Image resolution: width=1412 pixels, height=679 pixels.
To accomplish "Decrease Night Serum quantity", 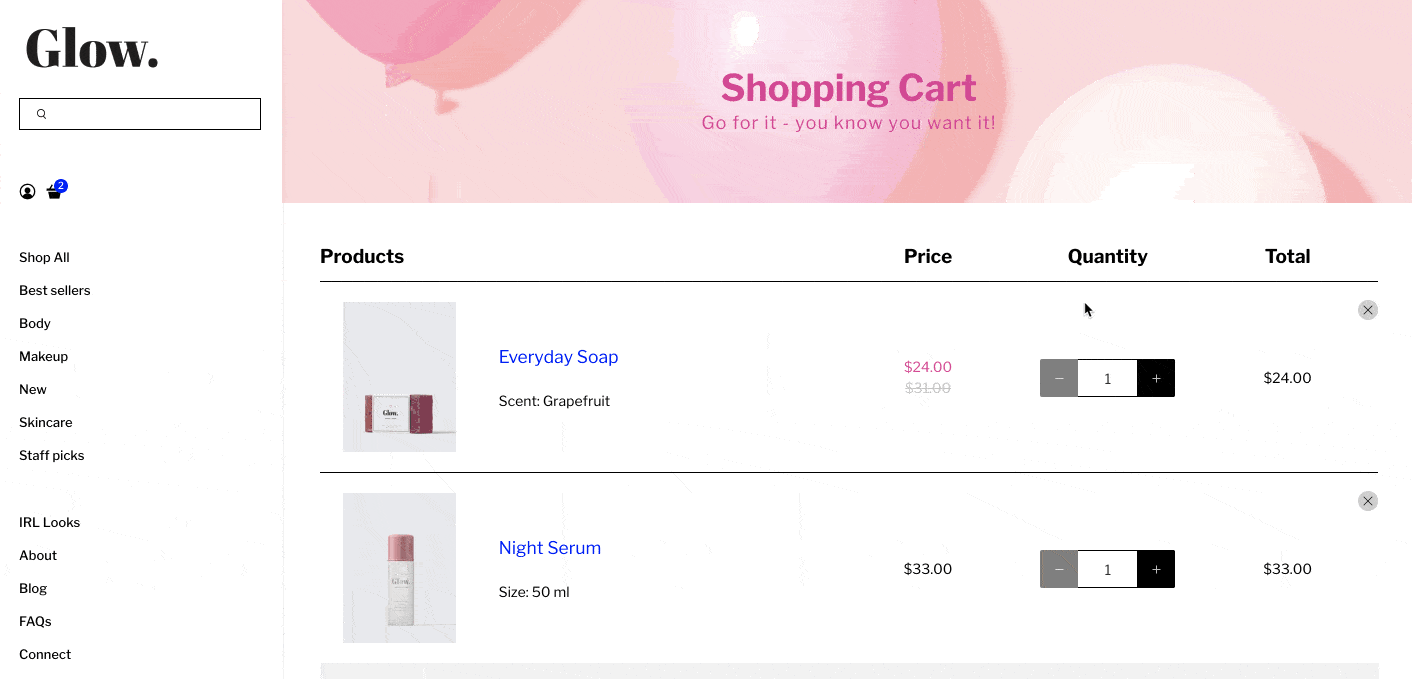I will point(1059,569).
